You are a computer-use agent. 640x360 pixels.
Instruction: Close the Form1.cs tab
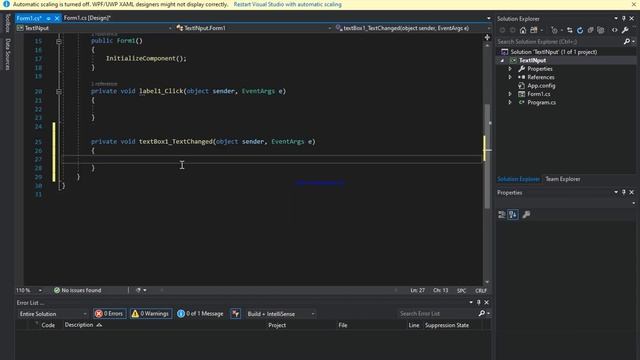(57, 18)
